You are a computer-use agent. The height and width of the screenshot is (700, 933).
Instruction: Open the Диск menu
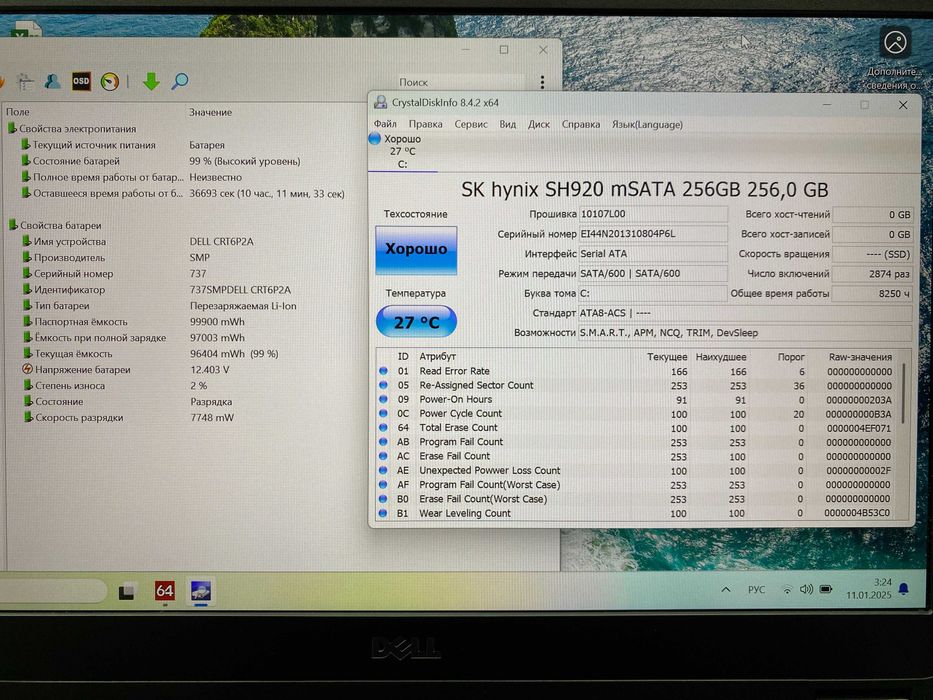coord(538,124)
